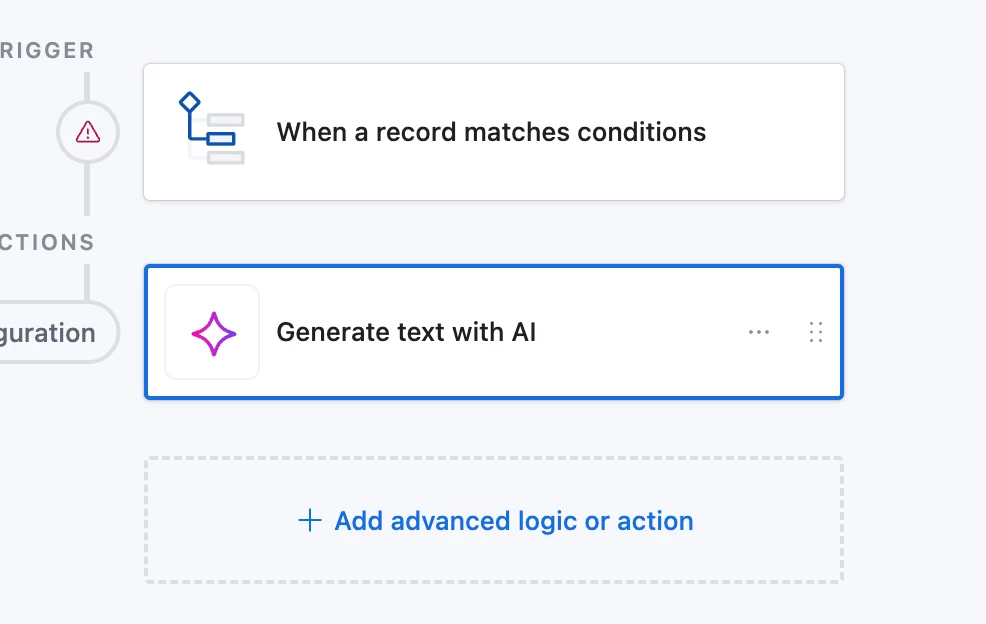This screenshot has height=624, width=986.
Task: Click the white tile behind the sparkle icon
Action: (212, 332)
